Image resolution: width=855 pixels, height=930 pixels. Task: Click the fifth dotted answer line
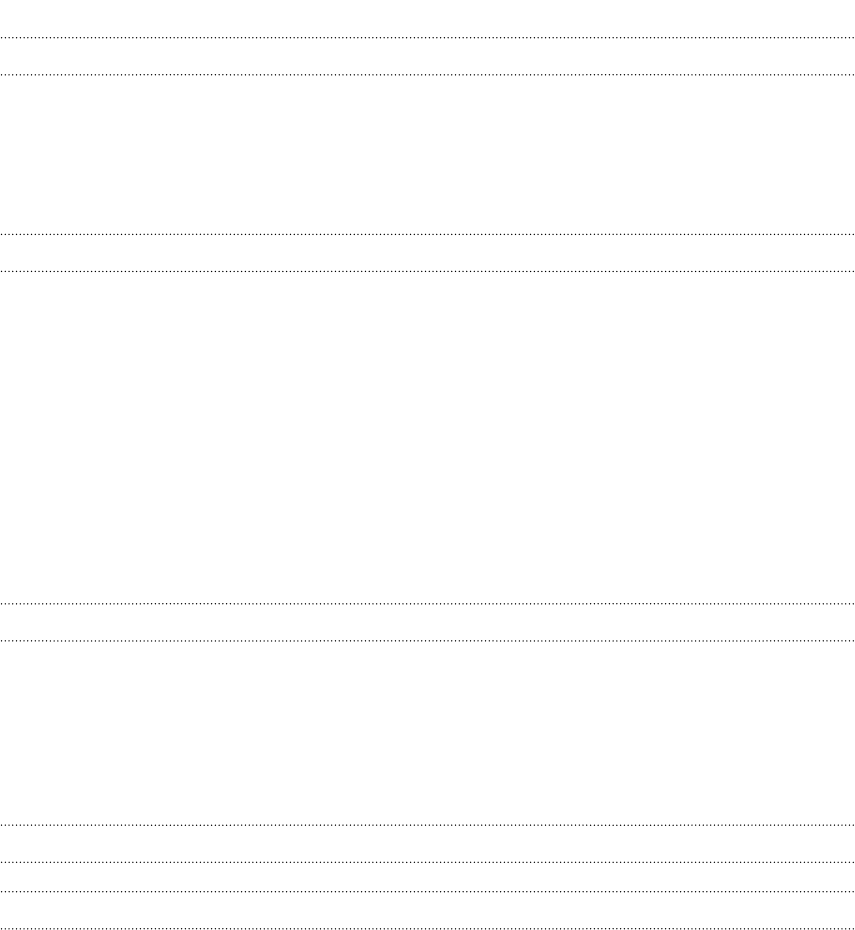(427, 604)
